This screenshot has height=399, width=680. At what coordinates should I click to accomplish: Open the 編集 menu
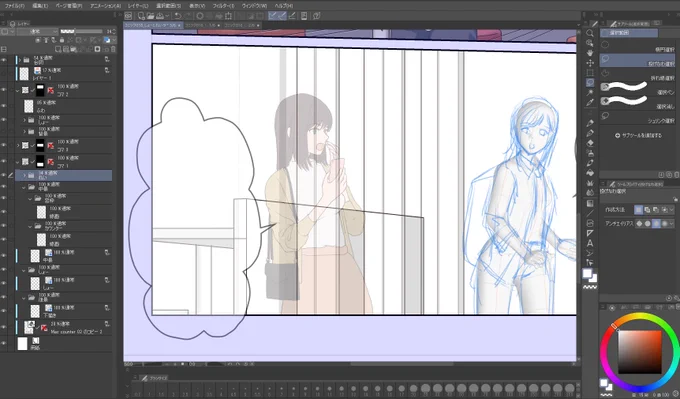pyautogui.click(x=40, y=6)
